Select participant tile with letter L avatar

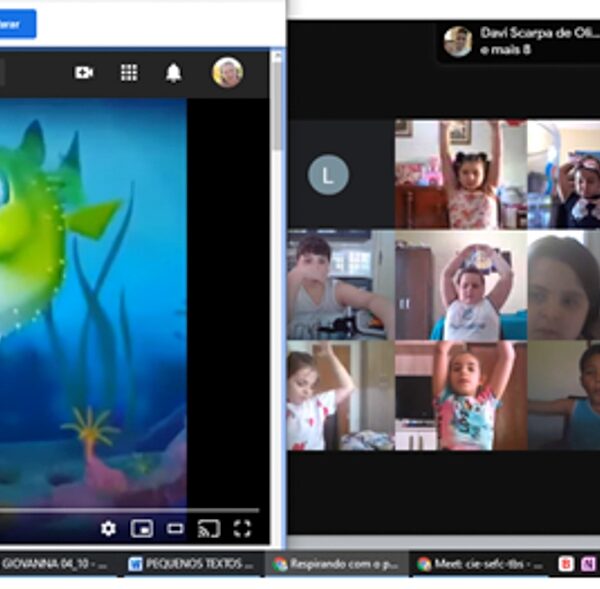328,175
